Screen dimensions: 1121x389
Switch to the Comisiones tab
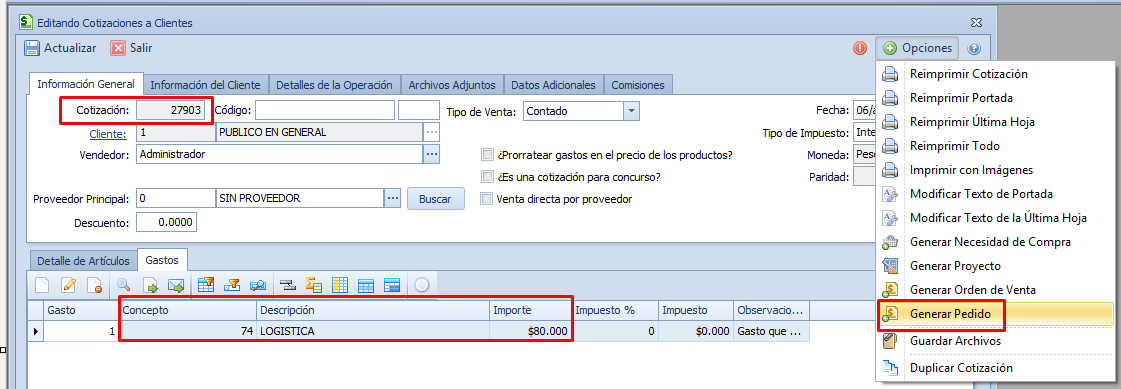(637, 85)
